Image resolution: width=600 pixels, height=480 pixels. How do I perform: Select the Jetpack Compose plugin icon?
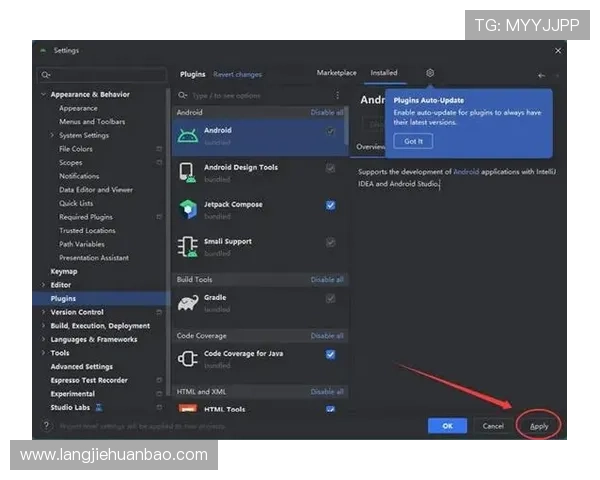[188, 209]
